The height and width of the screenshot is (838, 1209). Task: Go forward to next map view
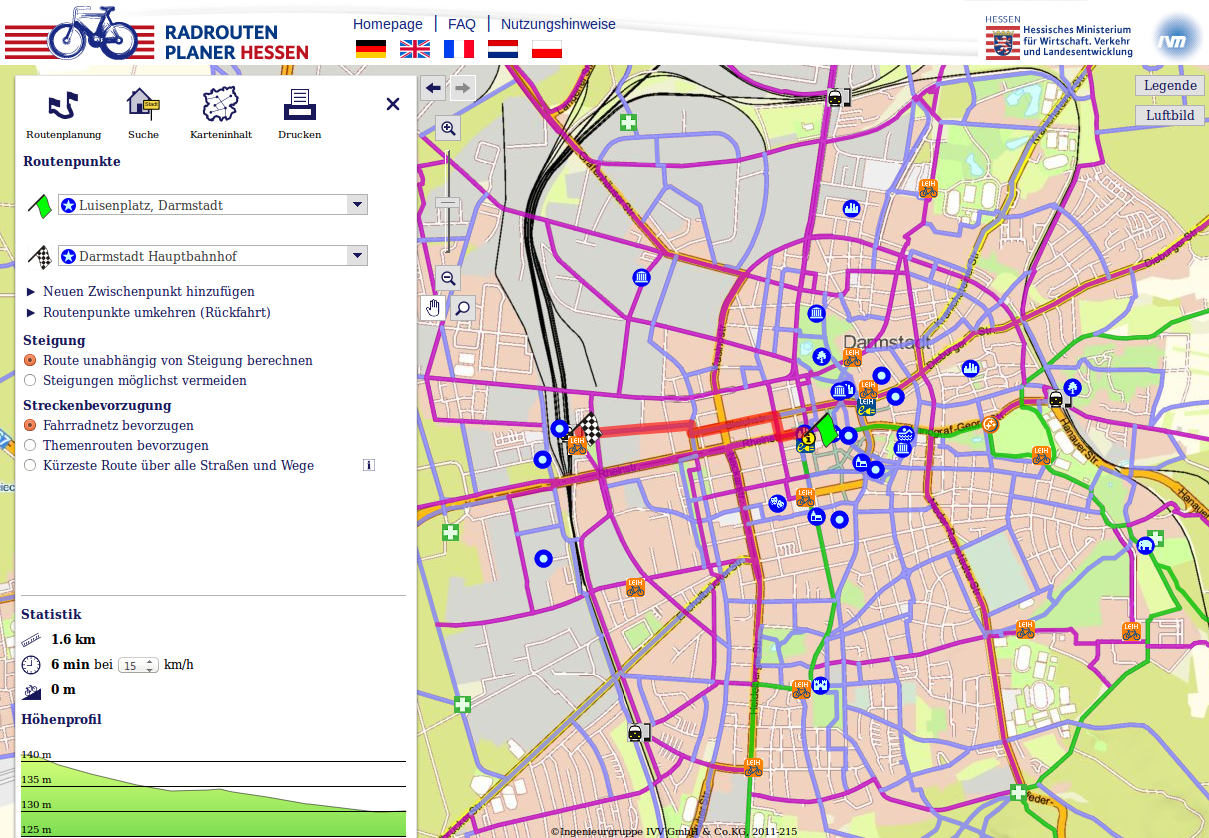pyautogui.click(x=462, y=88)
